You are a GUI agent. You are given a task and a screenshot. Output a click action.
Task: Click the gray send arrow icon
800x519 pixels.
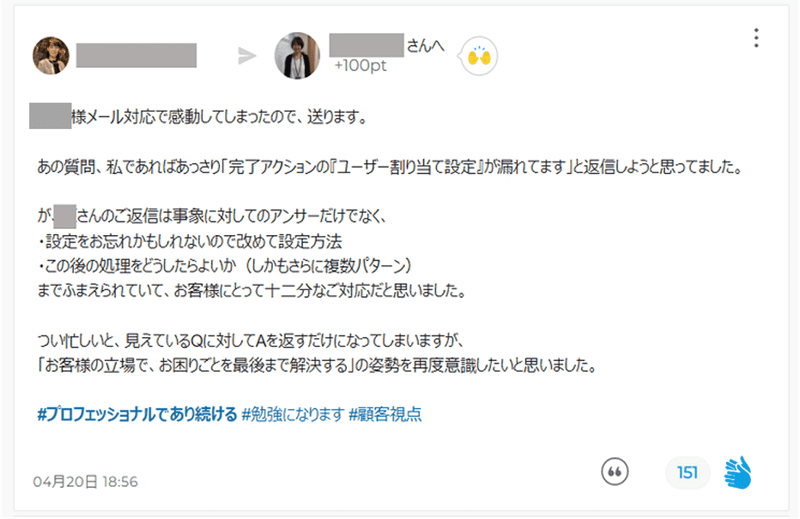(x=247, y=56)
